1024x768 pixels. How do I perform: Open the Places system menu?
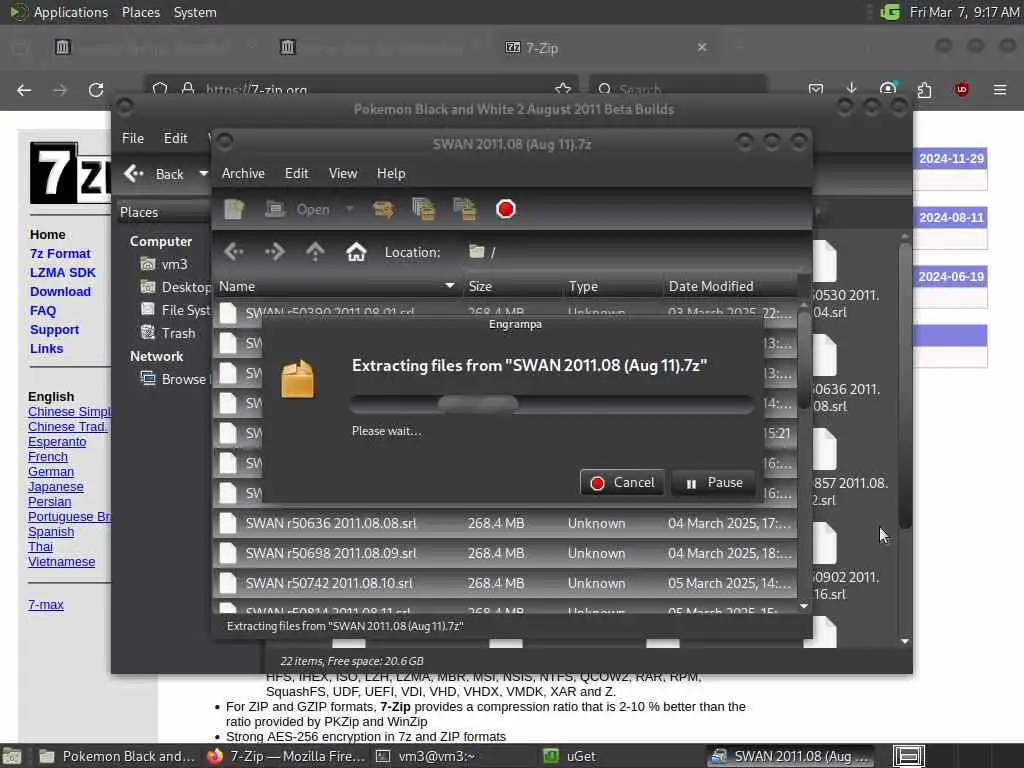(x=141, y=12)
